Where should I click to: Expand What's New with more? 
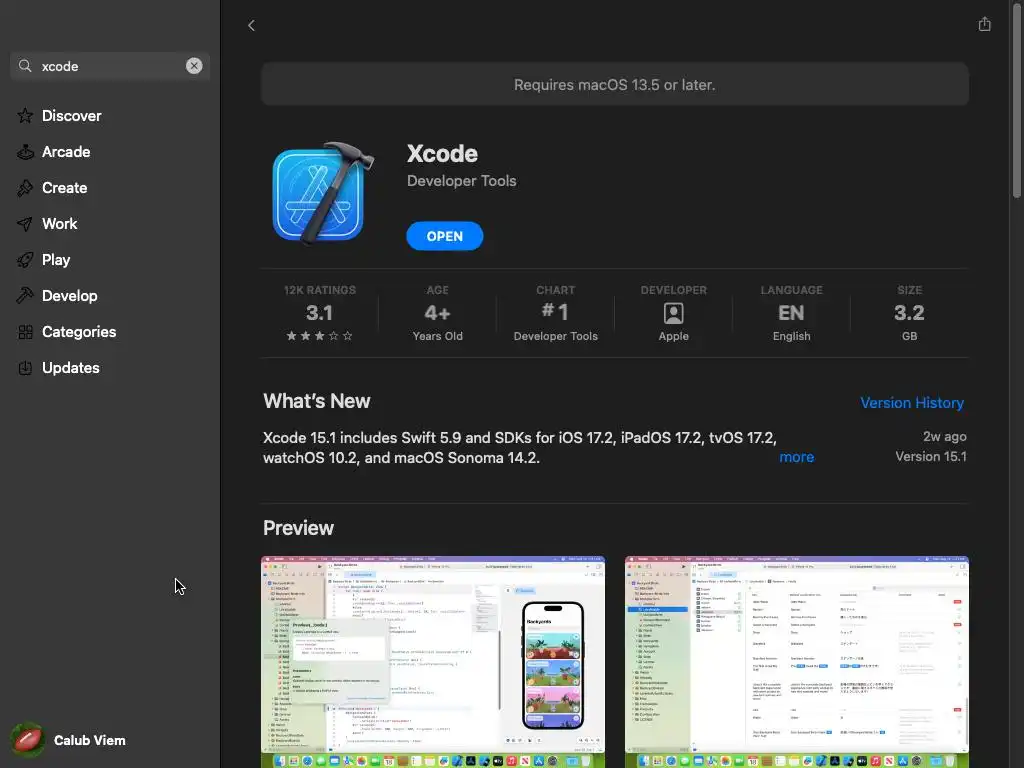796,457
